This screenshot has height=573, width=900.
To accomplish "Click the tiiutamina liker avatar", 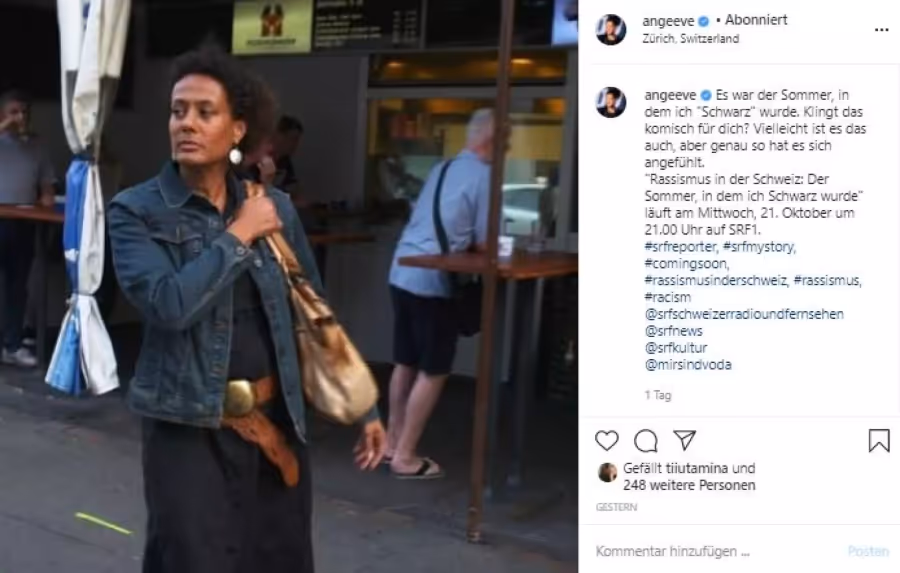I will coord(607,473).
